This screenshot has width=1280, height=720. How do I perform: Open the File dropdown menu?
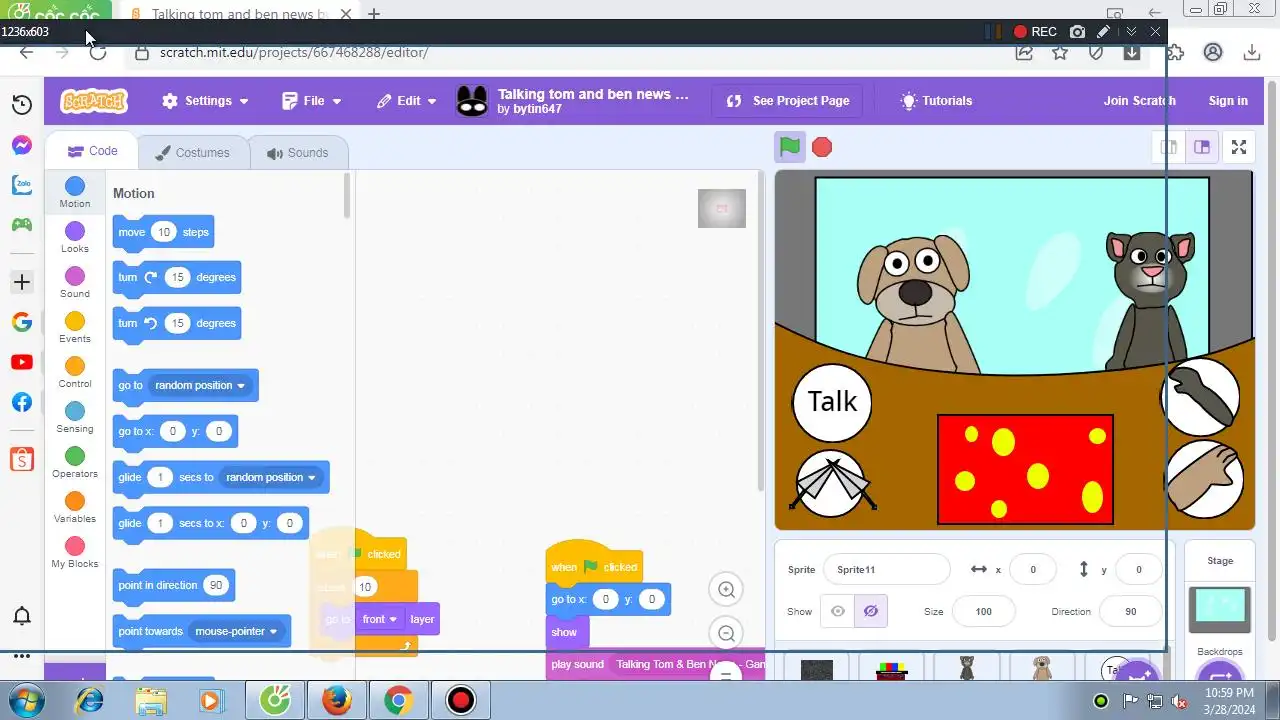coord(312,101)
